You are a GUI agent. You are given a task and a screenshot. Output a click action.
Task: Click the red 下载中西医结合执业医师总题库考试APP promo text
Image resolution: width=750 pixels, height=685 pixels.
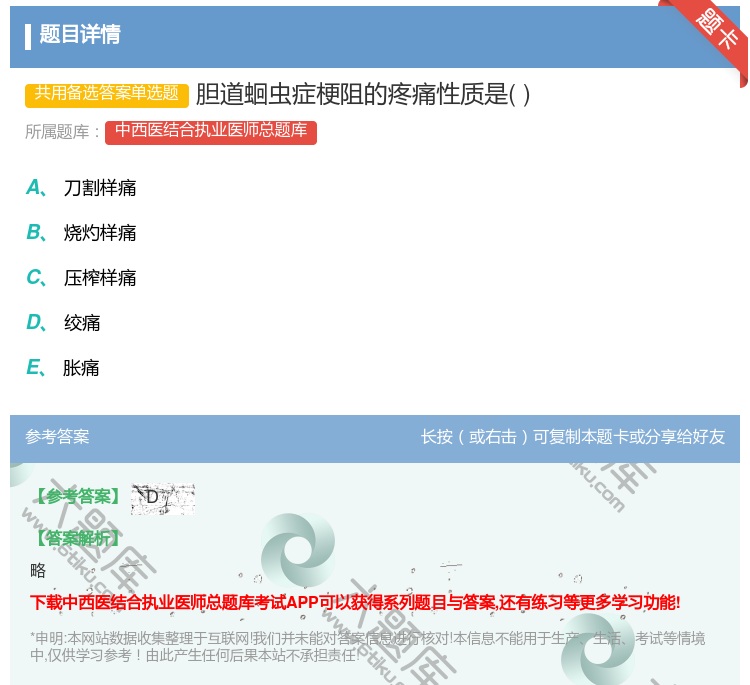(355, 602)
